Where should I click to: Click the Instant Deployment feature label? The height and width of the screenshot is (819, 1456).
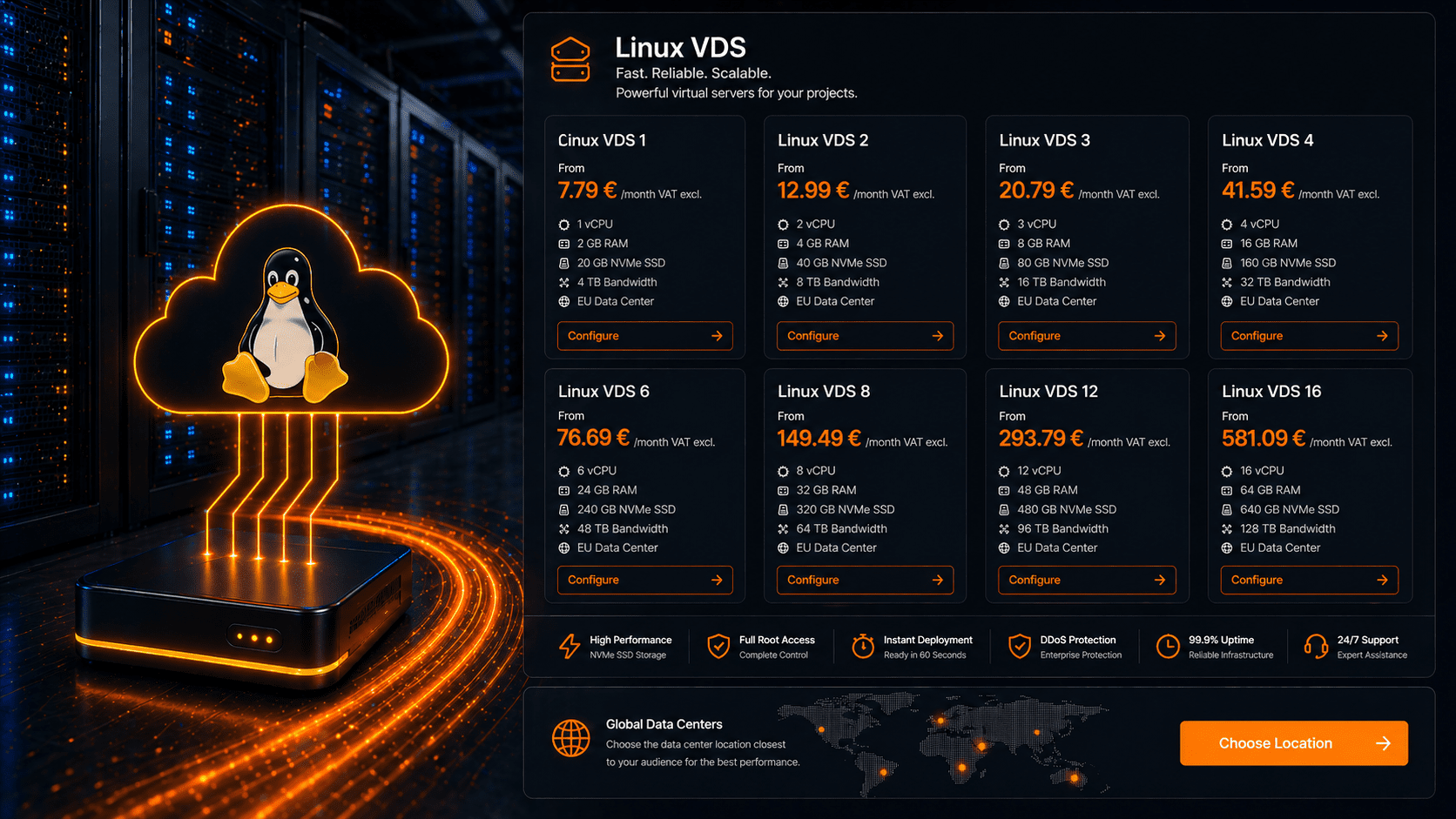click(927, 640)
